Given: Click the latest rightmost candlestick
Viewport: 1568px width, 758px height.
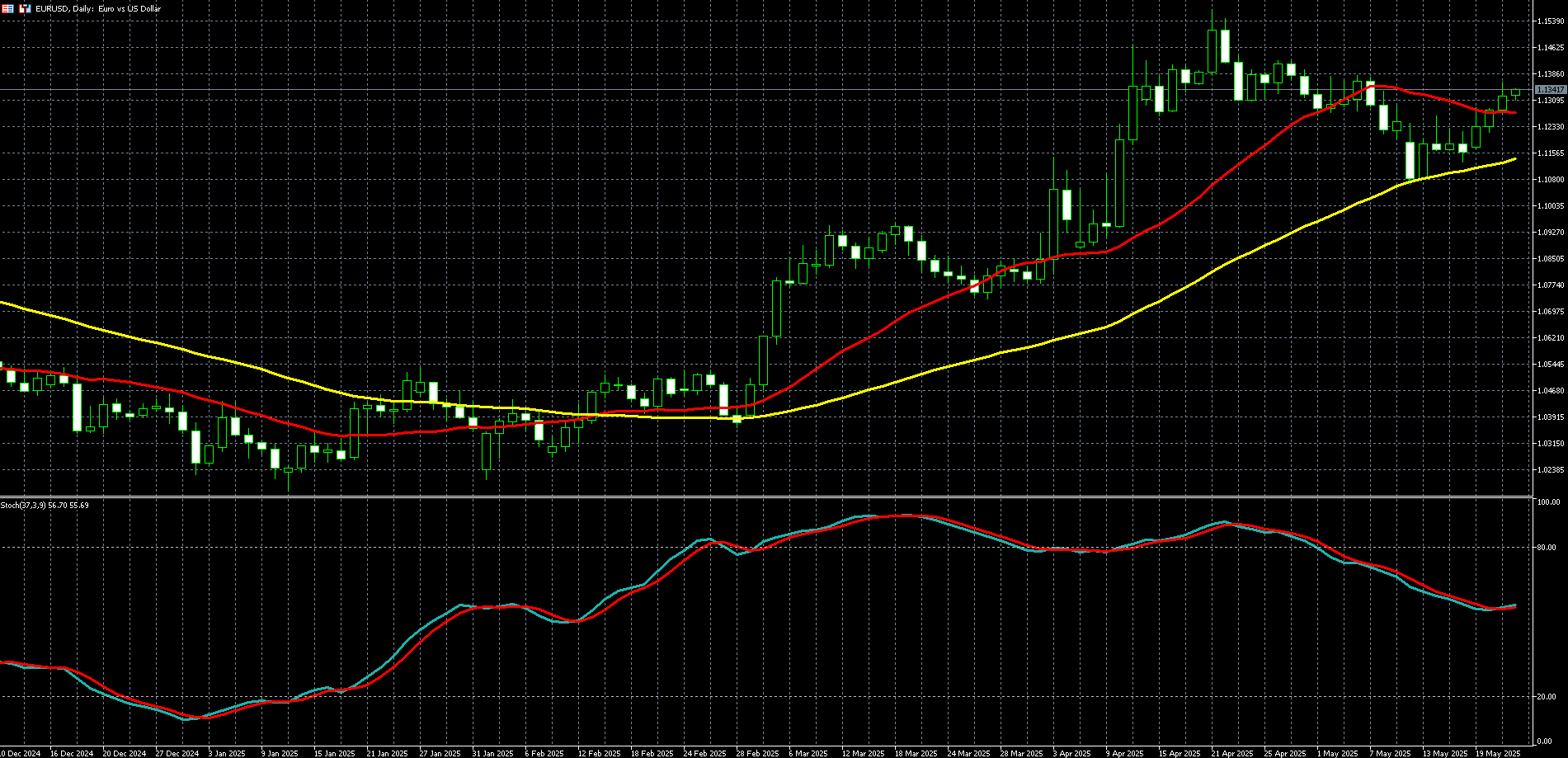Looking at the screenshot, I should pos(1516,93).
